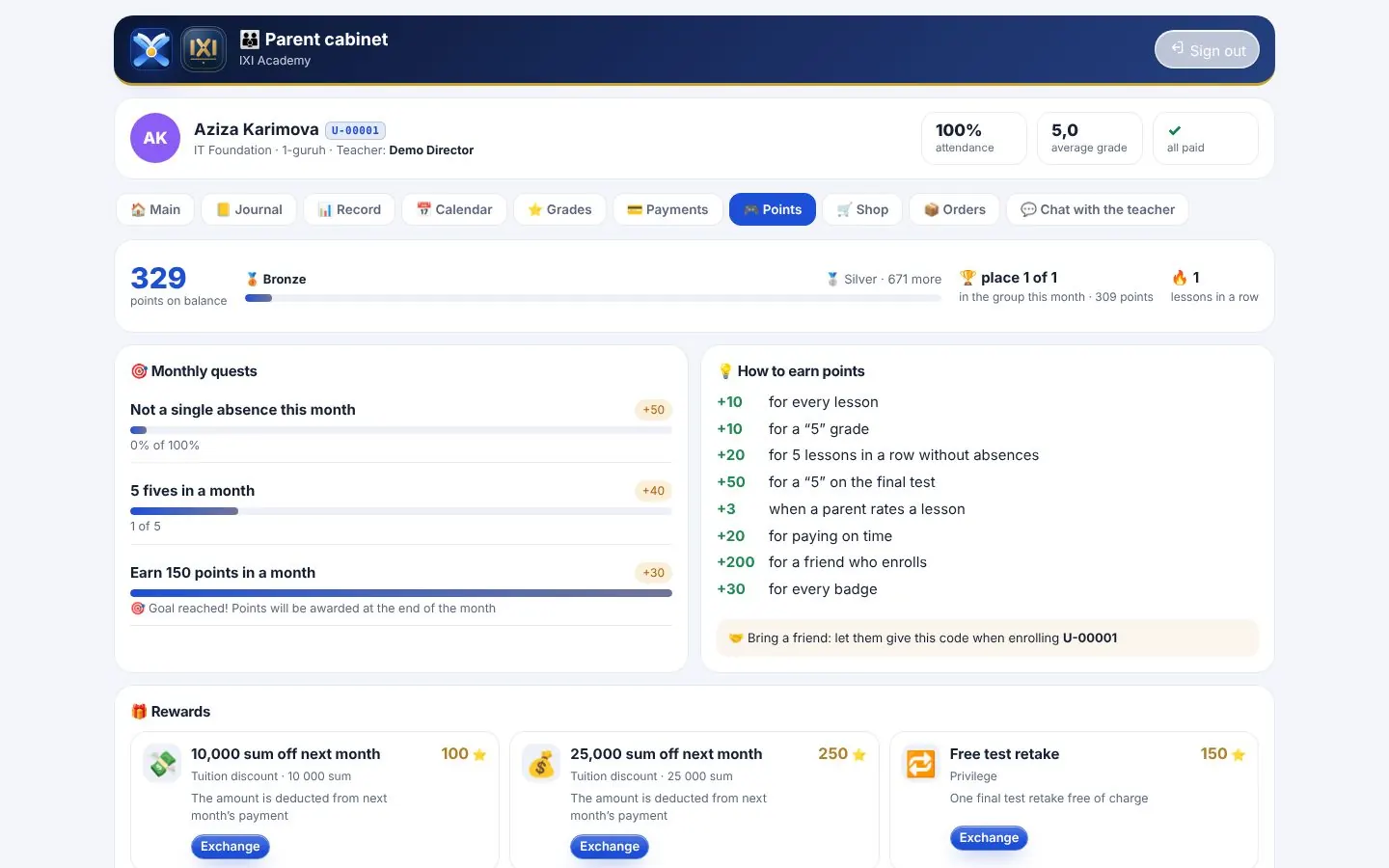Open the Journal tab
This screenshot has height=868, width=1389.
click(249, 209)
